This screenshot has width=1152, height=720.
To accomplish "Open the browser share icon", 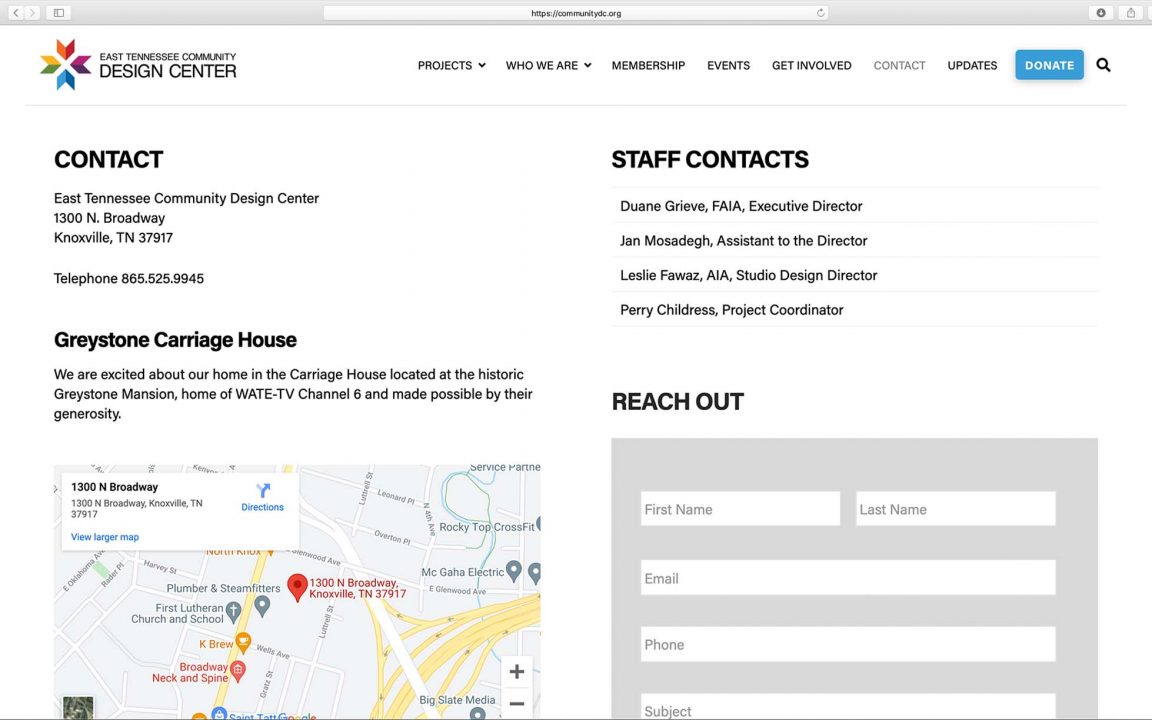I will pos(1131,13).
